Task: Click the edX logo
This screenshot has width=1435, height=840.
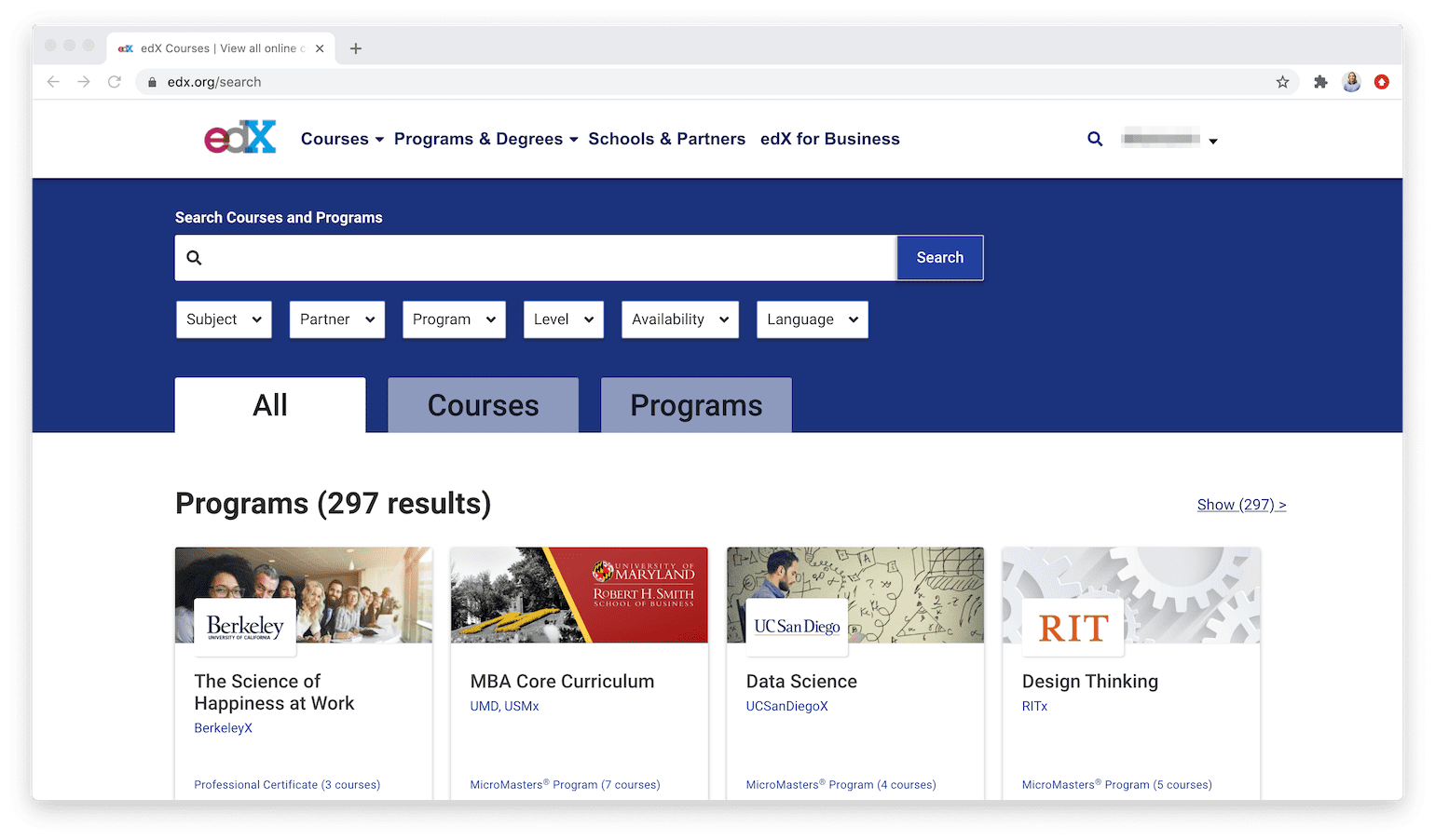Action: pos(239,137)
